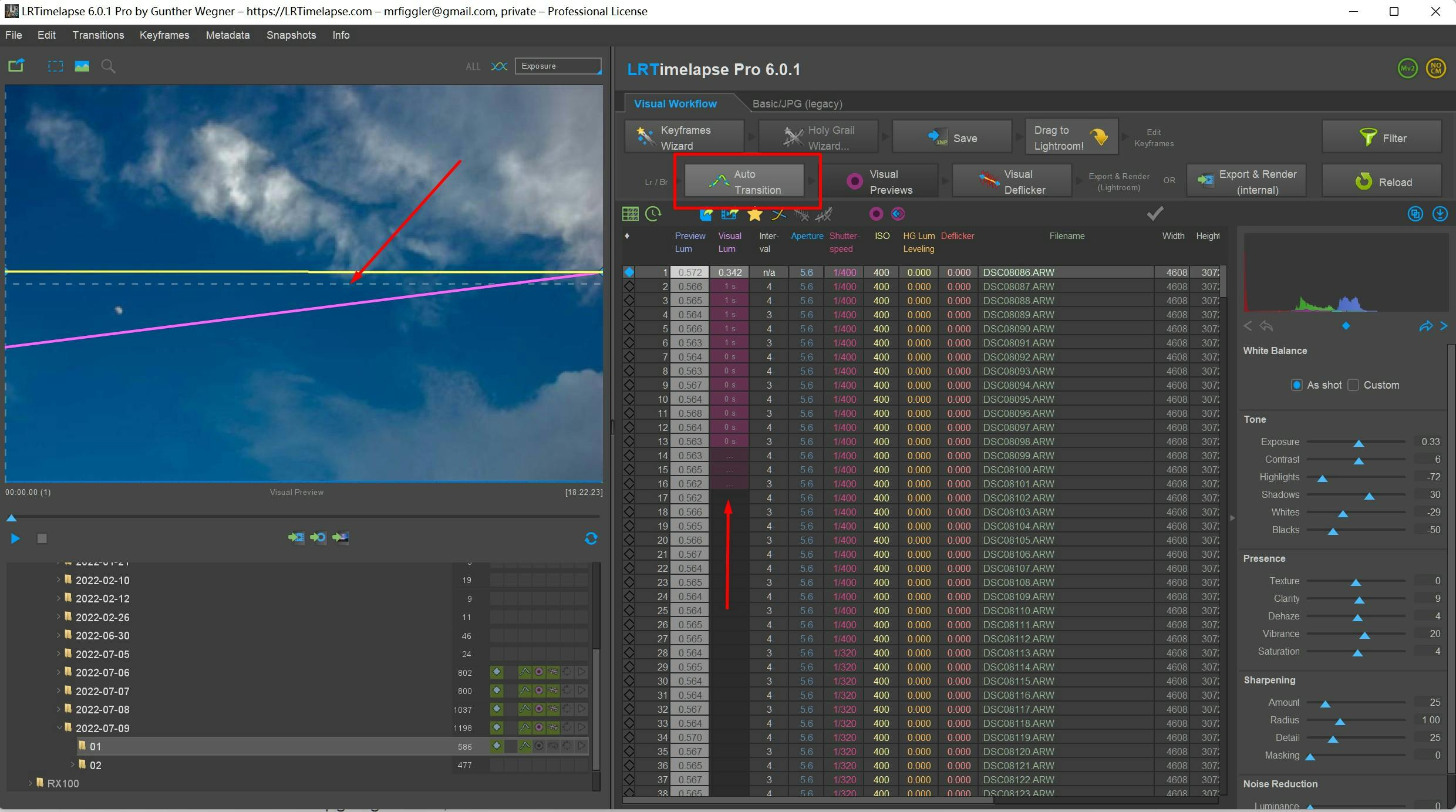Click the blue download arrow circular icon
Screen dimensions: 1456x812
click(x=1440, y=214)
